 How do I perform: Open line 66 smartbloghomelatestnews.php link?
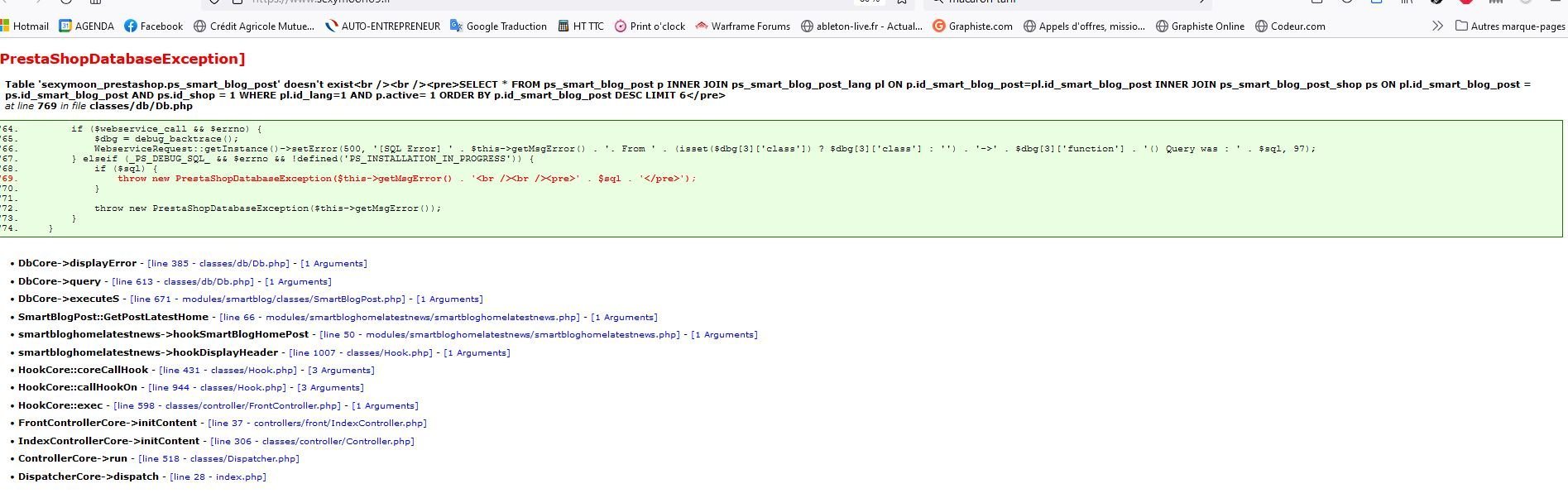[x=400, y=318]
